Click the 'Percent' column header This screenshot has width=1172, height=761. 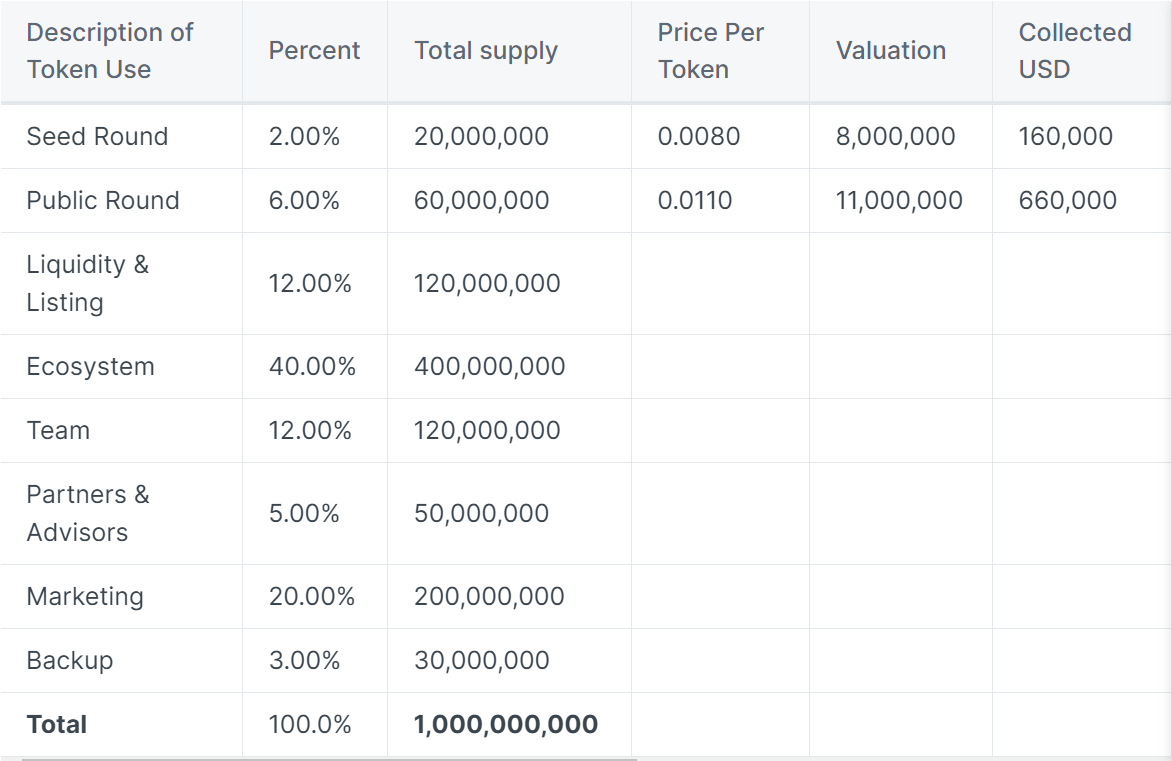click(313, 50)
